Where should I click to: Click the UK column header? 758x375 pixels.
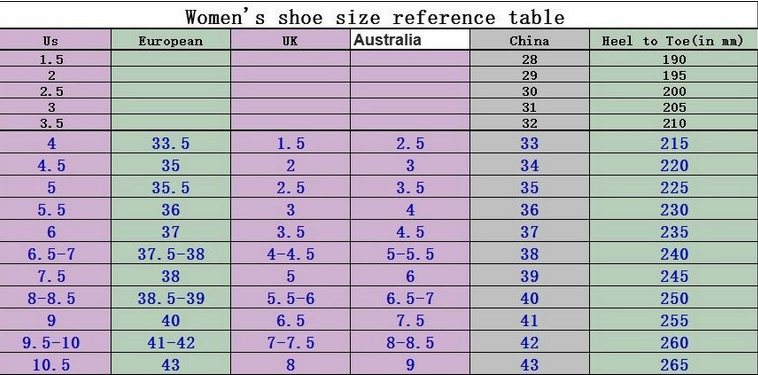290,41
